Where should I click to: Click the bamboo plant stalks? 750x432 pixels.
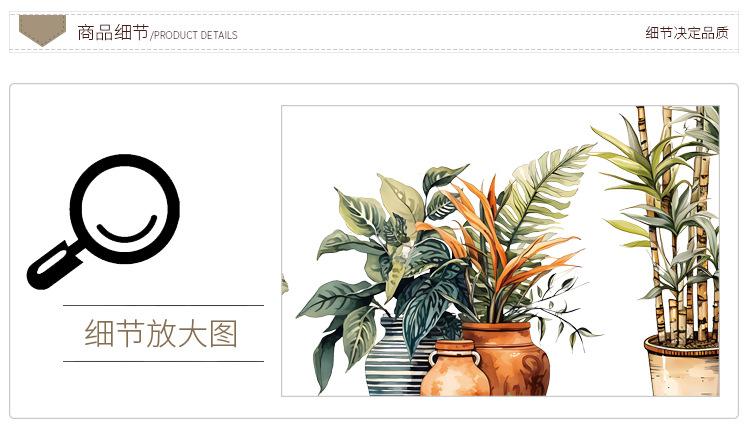click(x=679, y=225)
